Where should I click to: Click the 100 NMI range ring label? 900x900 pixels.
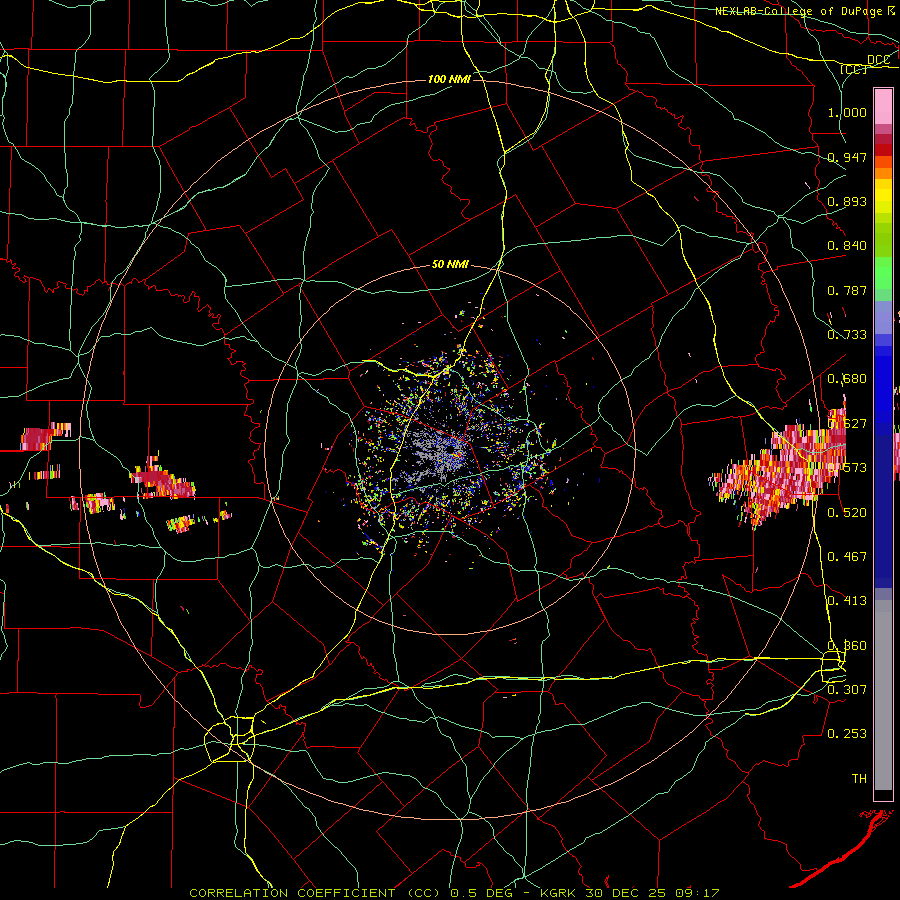tap(449, 79)
